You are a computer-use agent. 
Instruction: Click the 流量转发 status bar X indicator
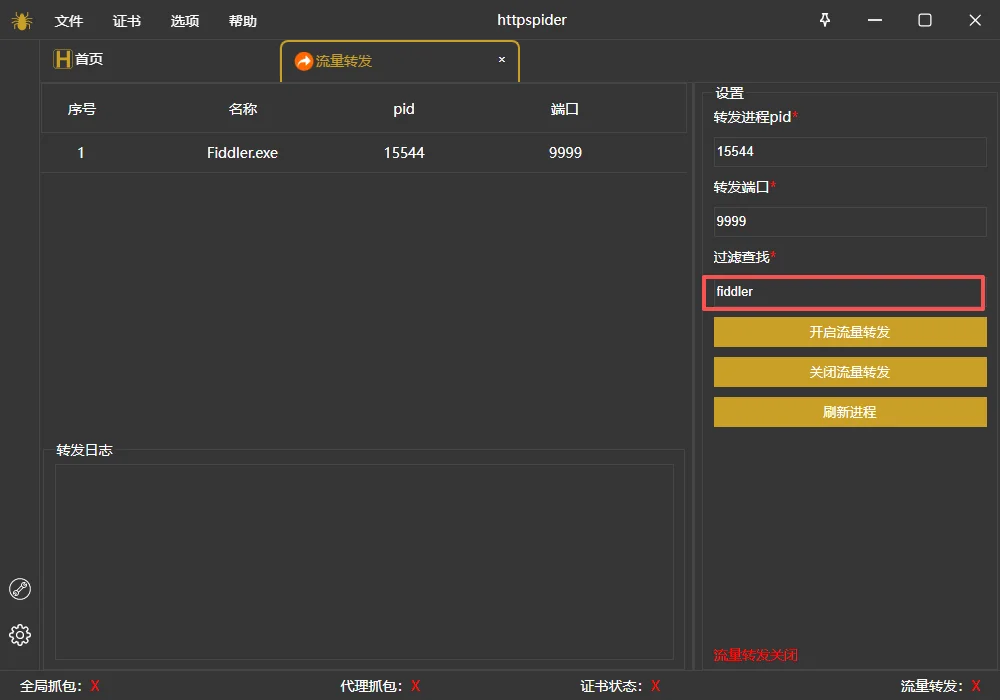click(x=976, y=686)
